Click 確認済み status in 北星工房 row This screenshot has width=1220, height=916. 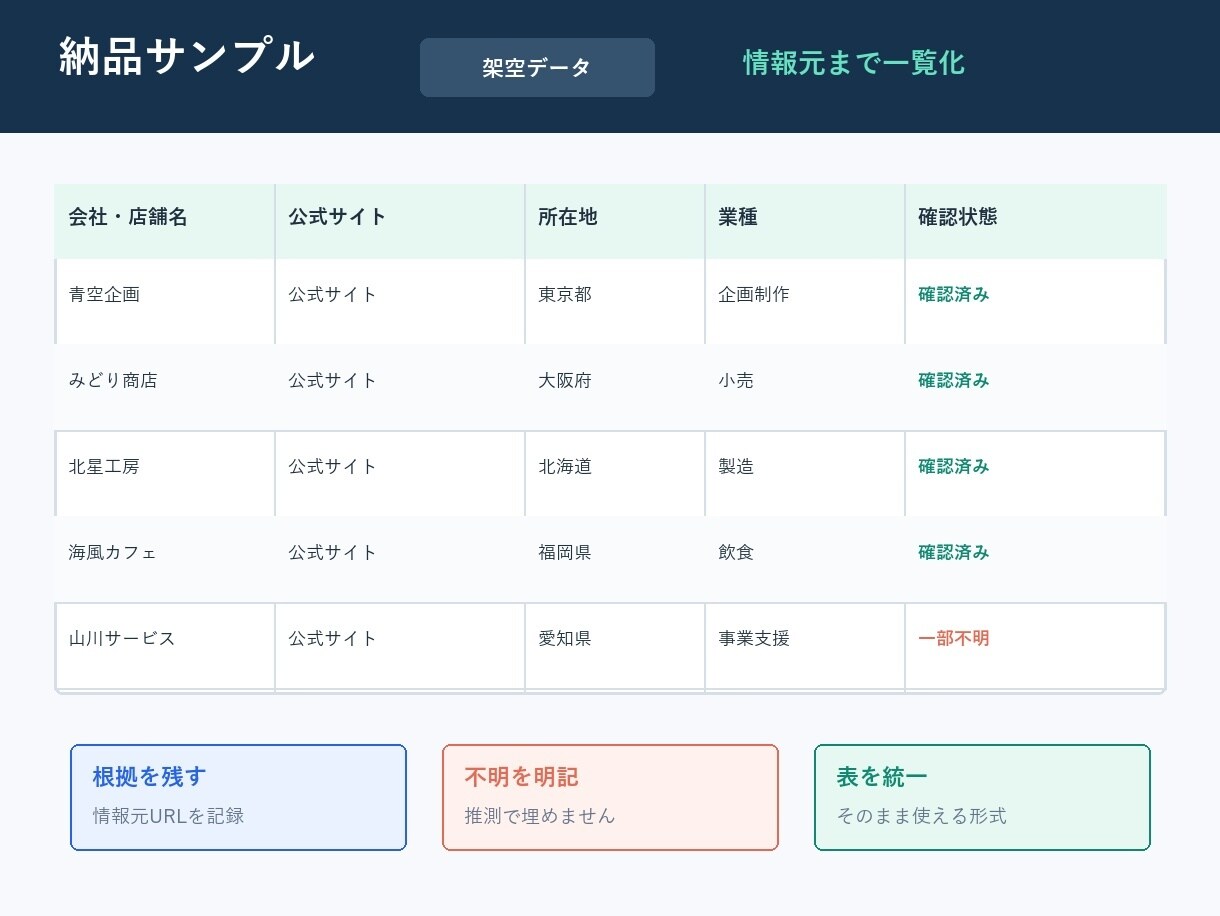[x=954, y=467]
